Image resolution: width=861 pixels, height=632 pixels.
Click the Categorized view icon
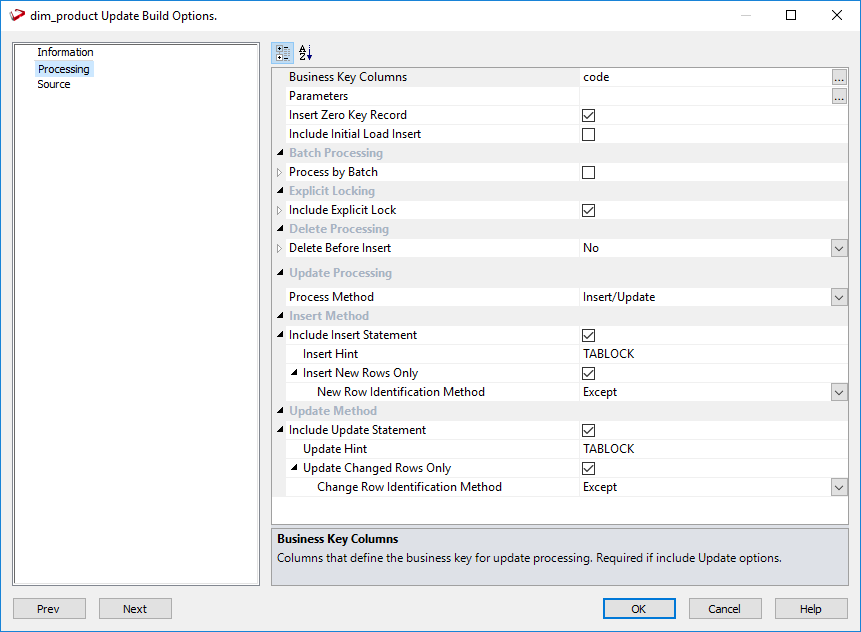pyautogui.click(x=283, y=53)
